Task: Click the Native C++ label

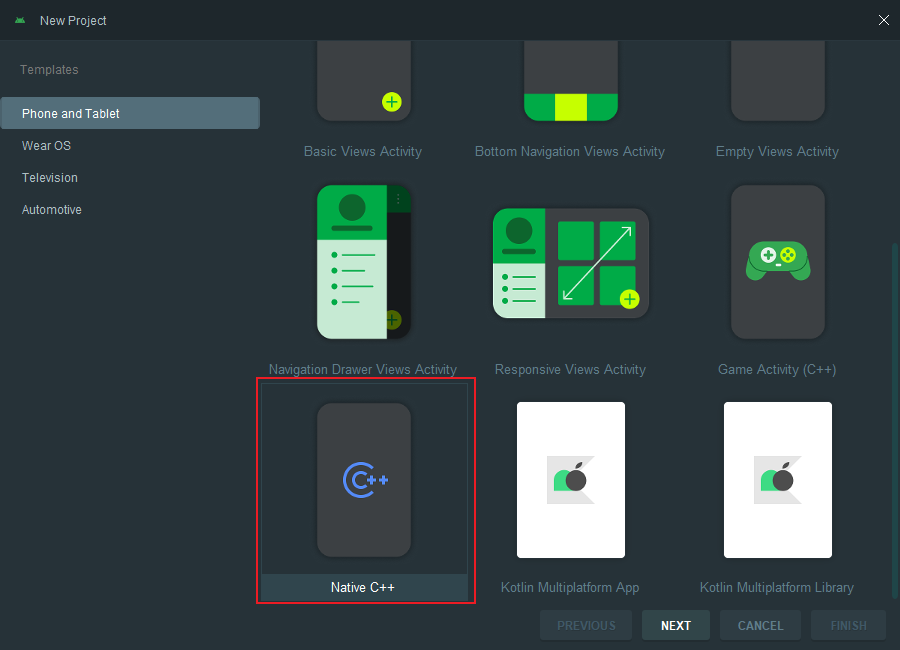Action: (363, 587)
